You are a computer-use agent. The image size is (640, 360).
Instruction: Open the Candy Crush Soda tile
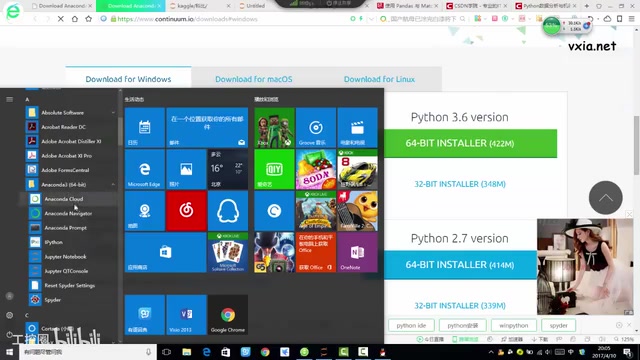tap(316, 169)
